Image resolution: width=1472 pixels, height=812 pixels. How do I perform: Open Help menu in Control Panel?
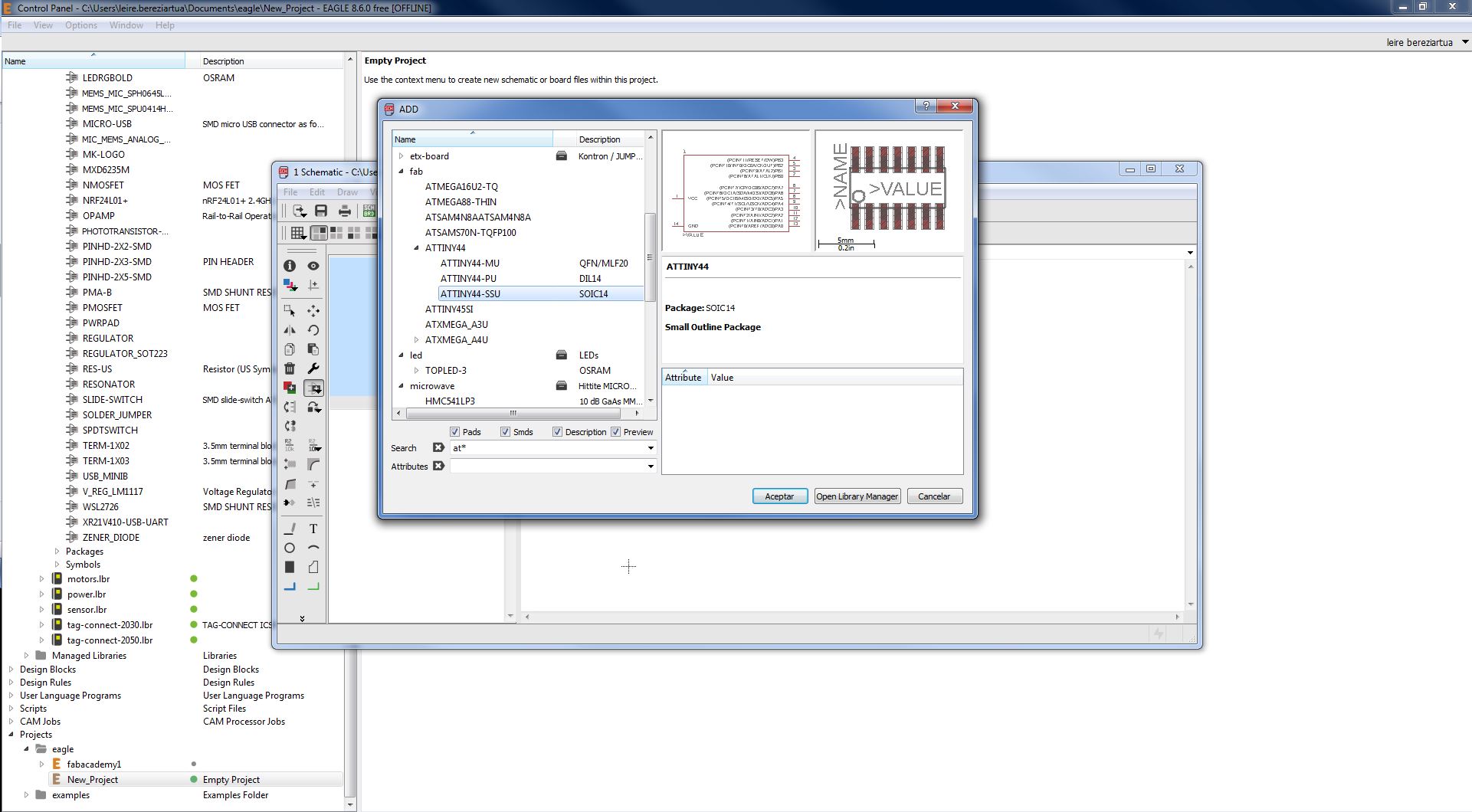point(165,25)
